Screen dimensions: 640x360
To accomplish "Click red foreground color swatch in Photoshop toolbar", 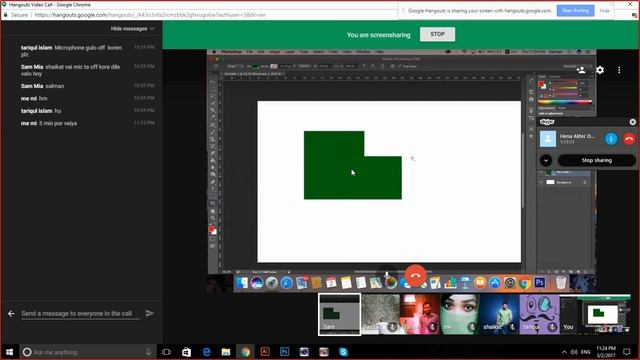I will click(x=211, y=229).
